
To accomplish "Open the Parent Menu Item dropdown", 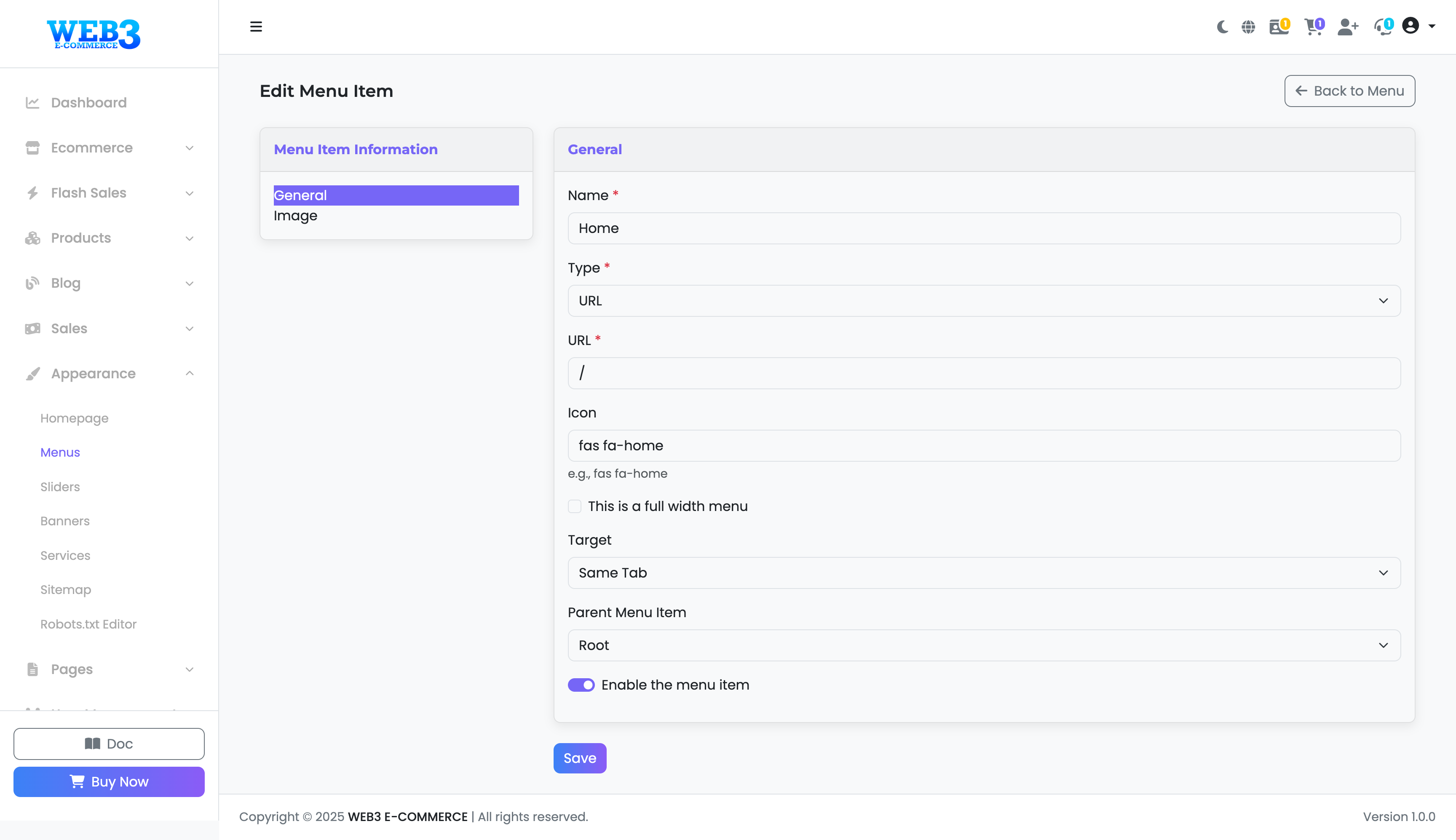I will point(984,645).
